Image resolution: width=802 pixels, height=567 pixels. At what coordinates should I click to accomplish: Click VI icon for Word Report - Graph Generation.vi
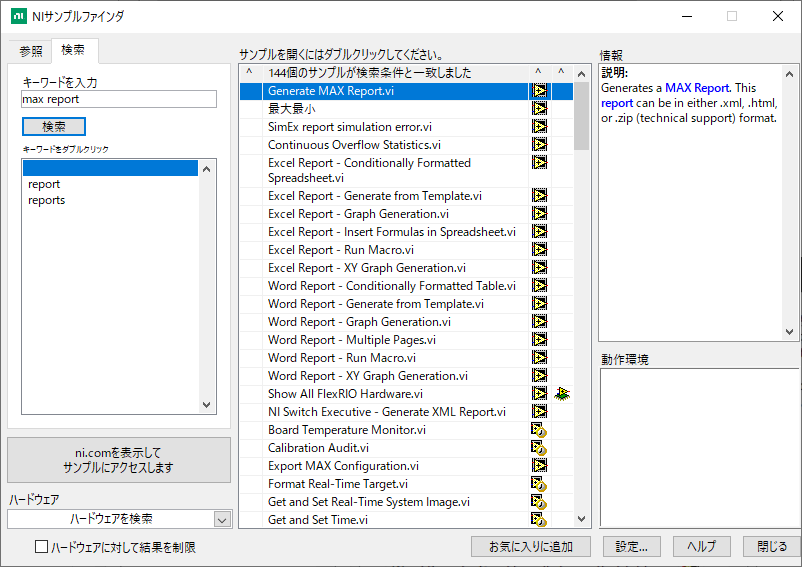point(539,322)
